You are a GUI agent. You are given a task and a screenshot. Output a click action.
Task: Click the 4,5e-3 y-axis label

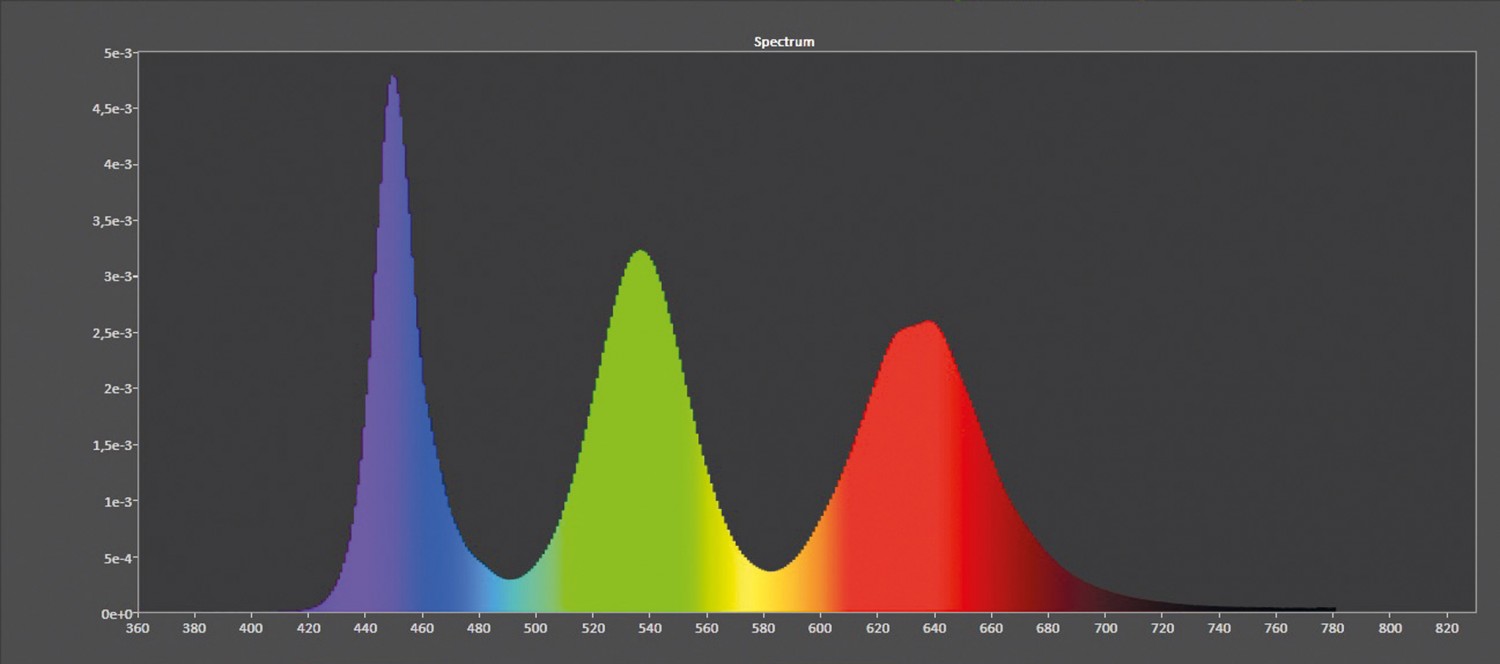coord(107,108)
